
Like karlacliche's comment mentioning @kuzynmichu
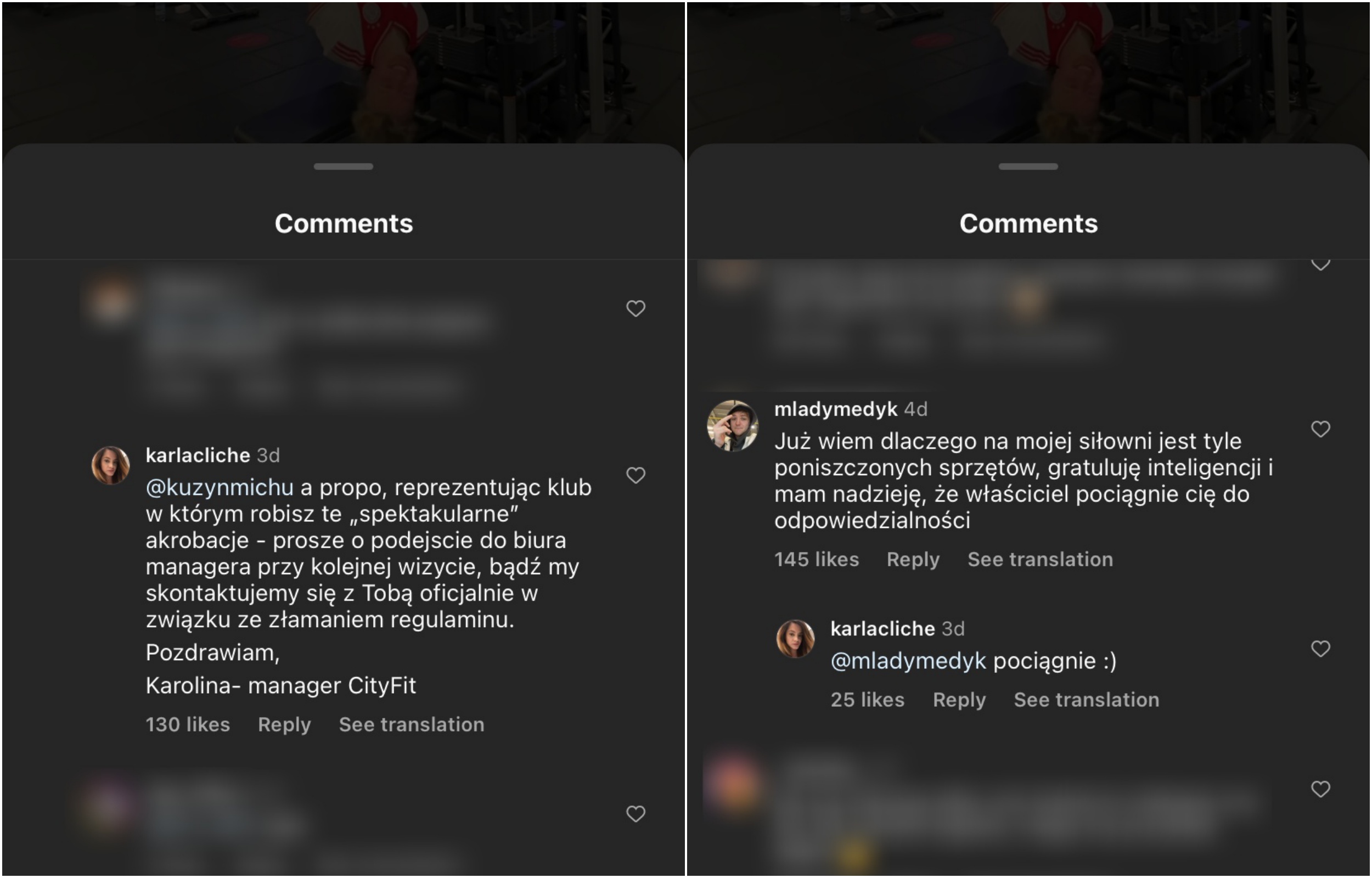[x=636, y=475]
